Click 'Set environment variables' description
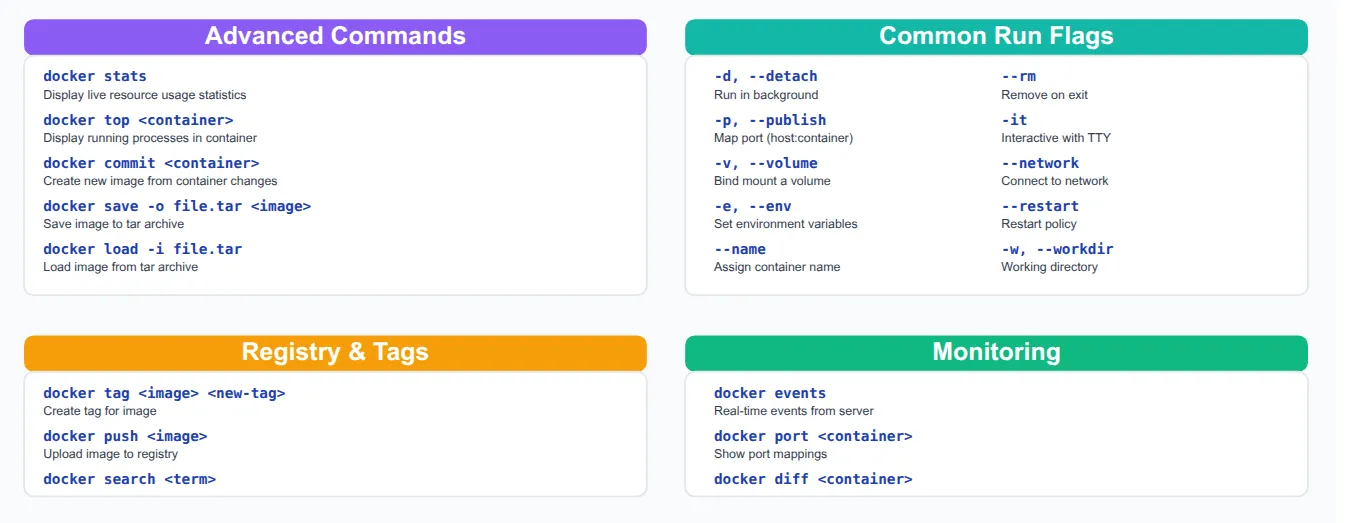1347x523 pixels. click(785, 224)
